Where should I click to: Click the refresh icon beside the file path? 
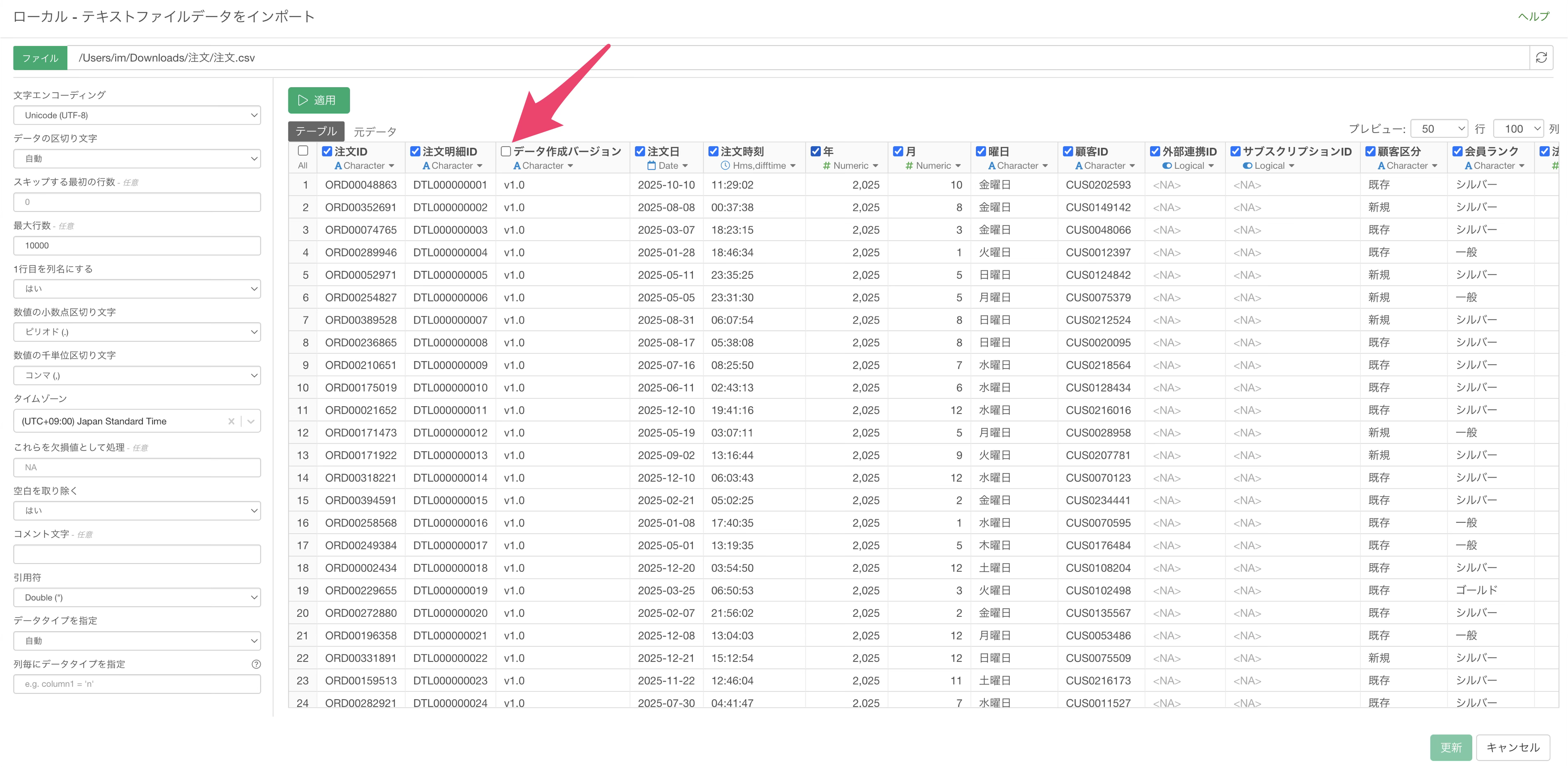coord(1541,58)
